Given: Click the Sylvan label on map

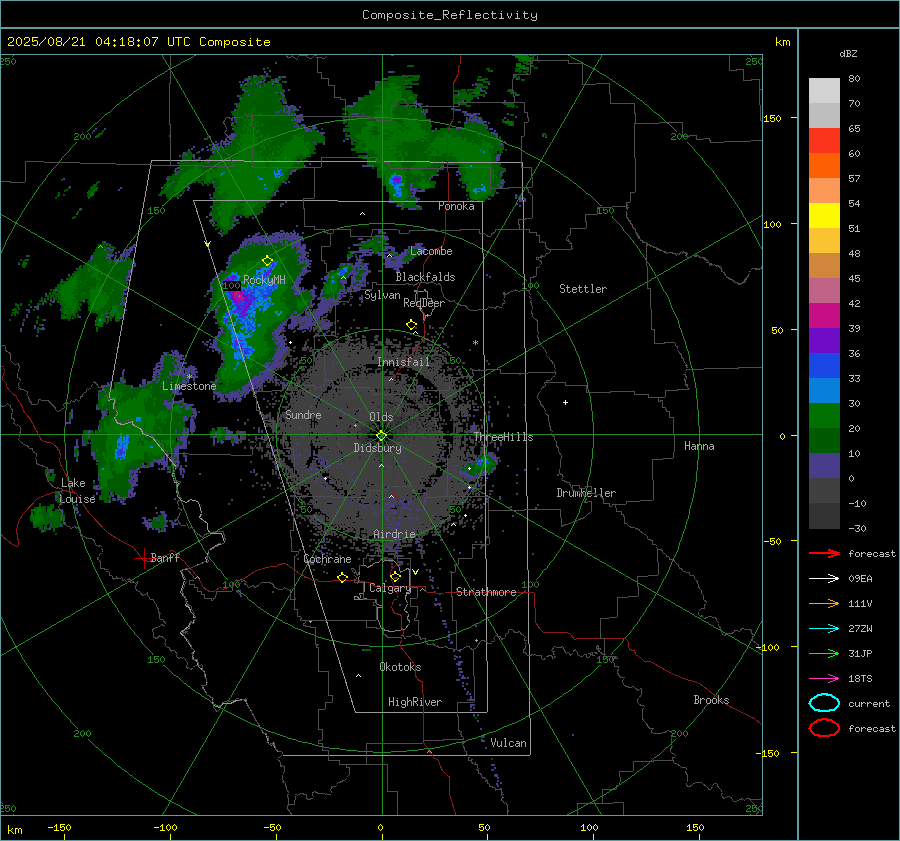Looking at the screenshot, I should click(382, 295).
